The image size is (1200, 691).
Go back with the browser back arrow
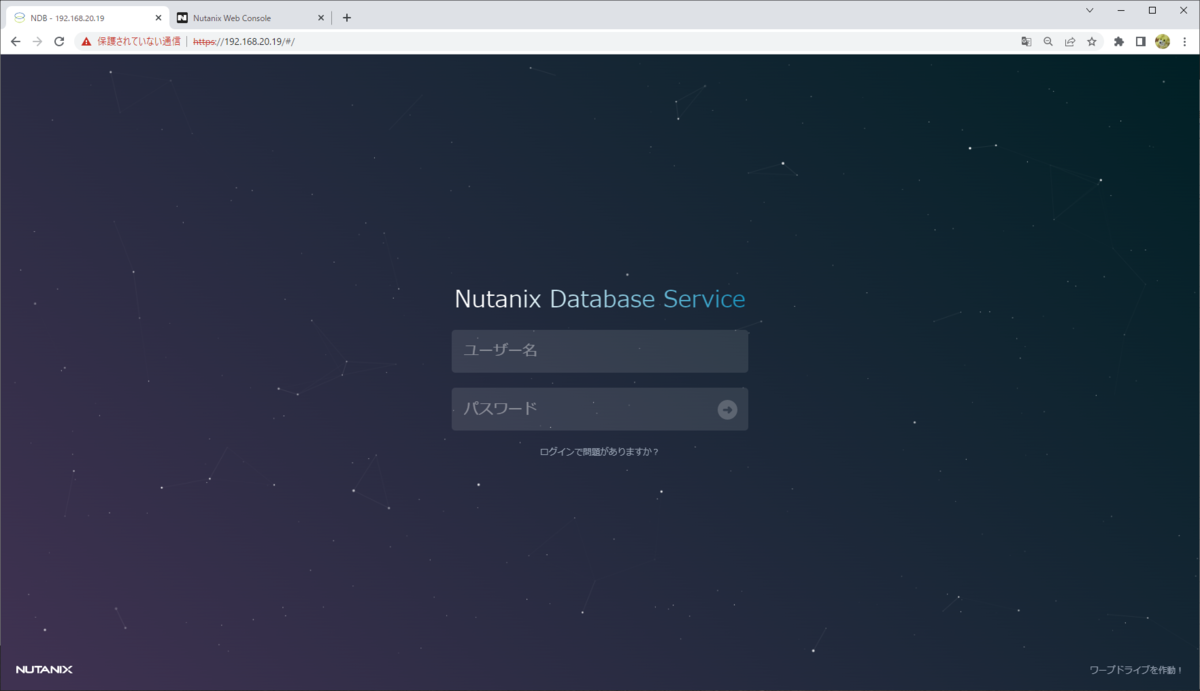pos(15,42)
